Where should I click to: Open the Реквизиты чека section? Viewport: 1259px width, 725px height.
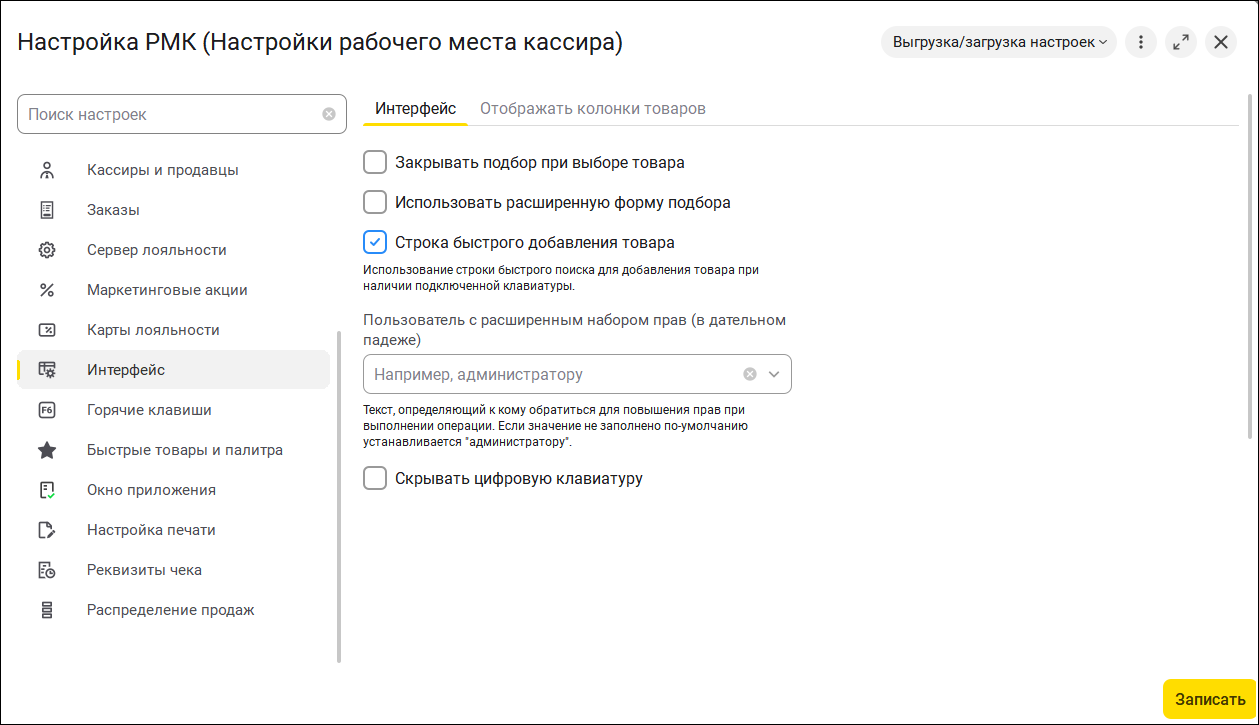(174, 570)
